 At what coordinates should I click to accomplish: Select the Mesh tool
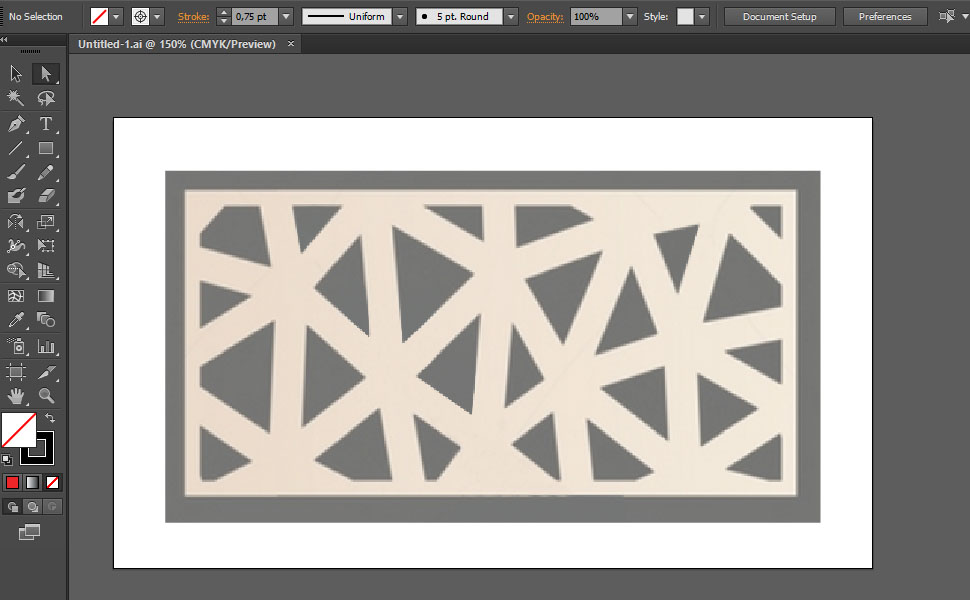pyautogui.click(x=15, y=296)
